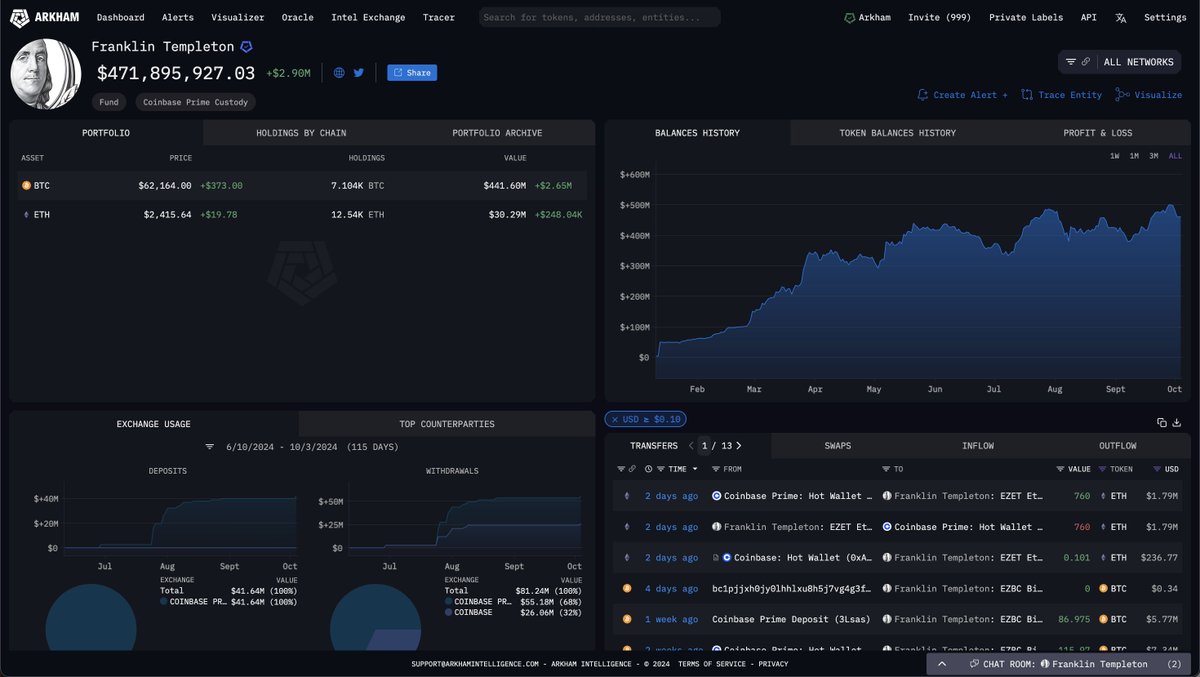Open Private Labels link
The width and height of the screenshot is (1200, 677).
click(x=1026, y=17)
